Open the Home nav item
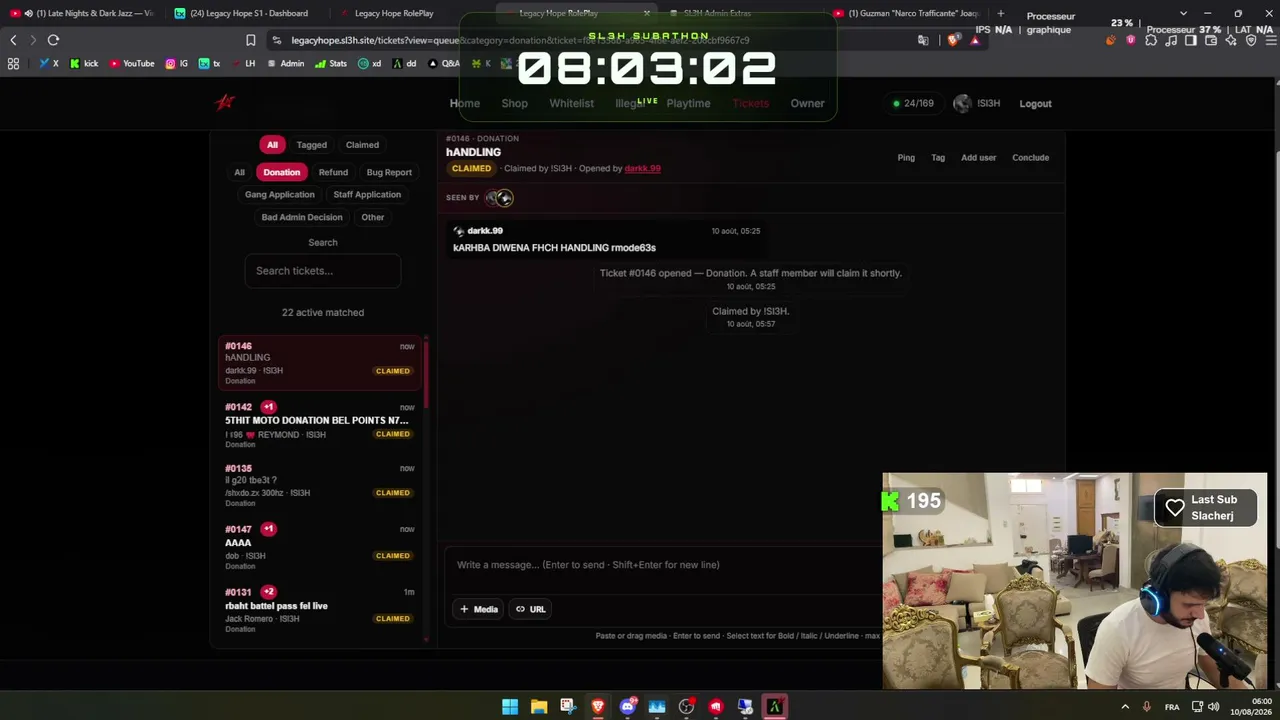This screenshot has height=720, width=1280. tap(465, 103)
